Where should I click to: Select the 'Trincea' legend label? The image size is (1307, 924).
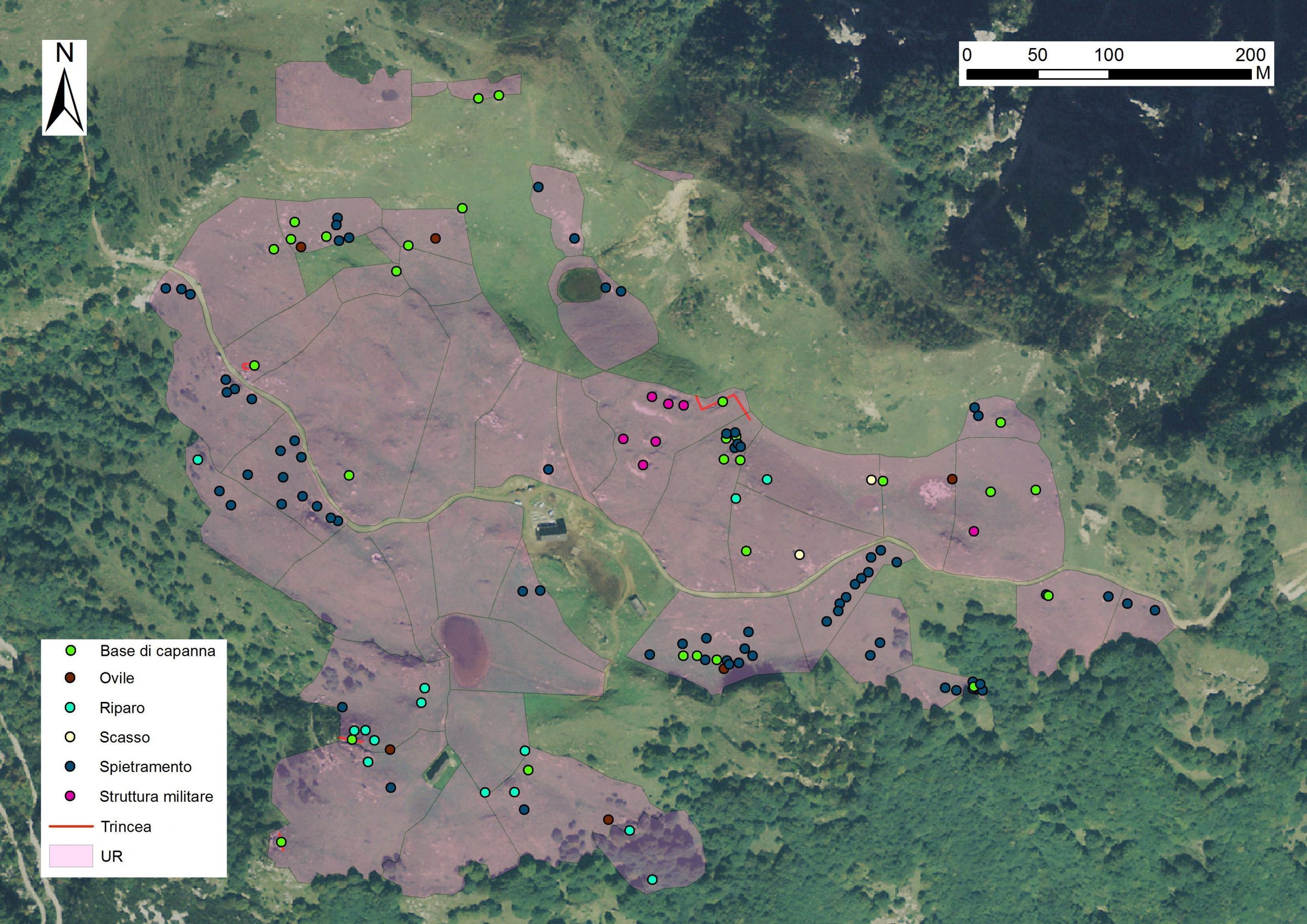[126, 826]
